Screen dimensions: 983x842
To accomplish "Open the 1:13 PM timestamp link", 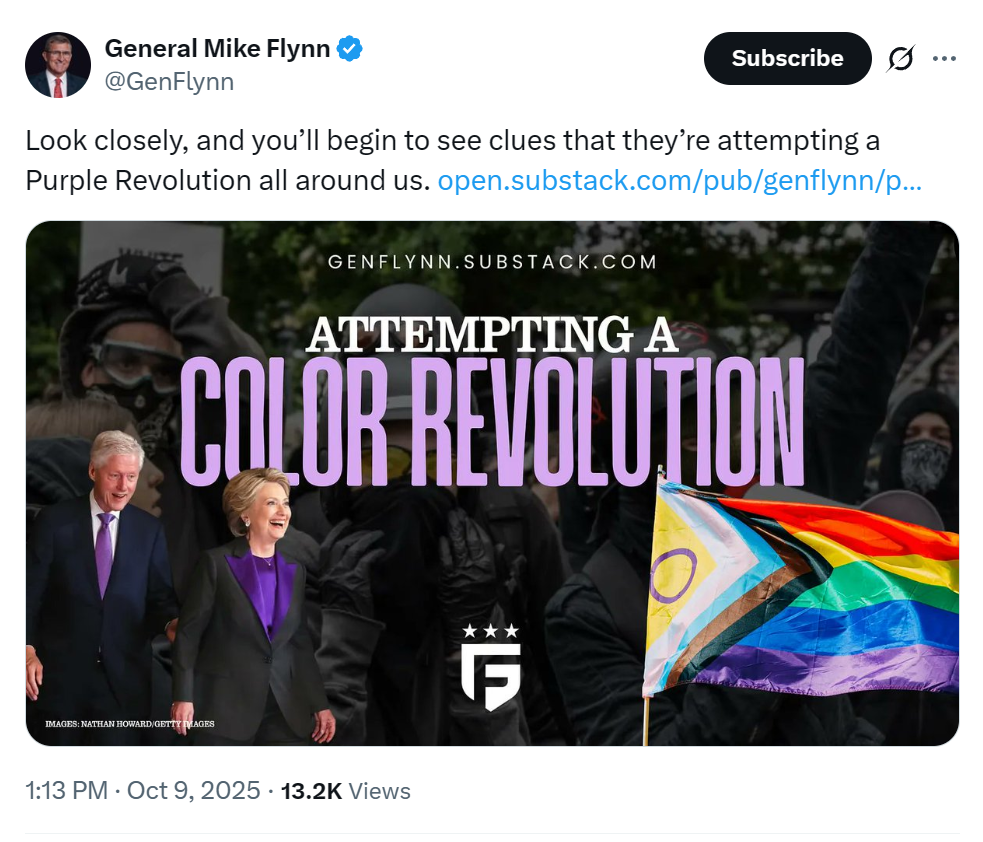I will click(66, 791).
